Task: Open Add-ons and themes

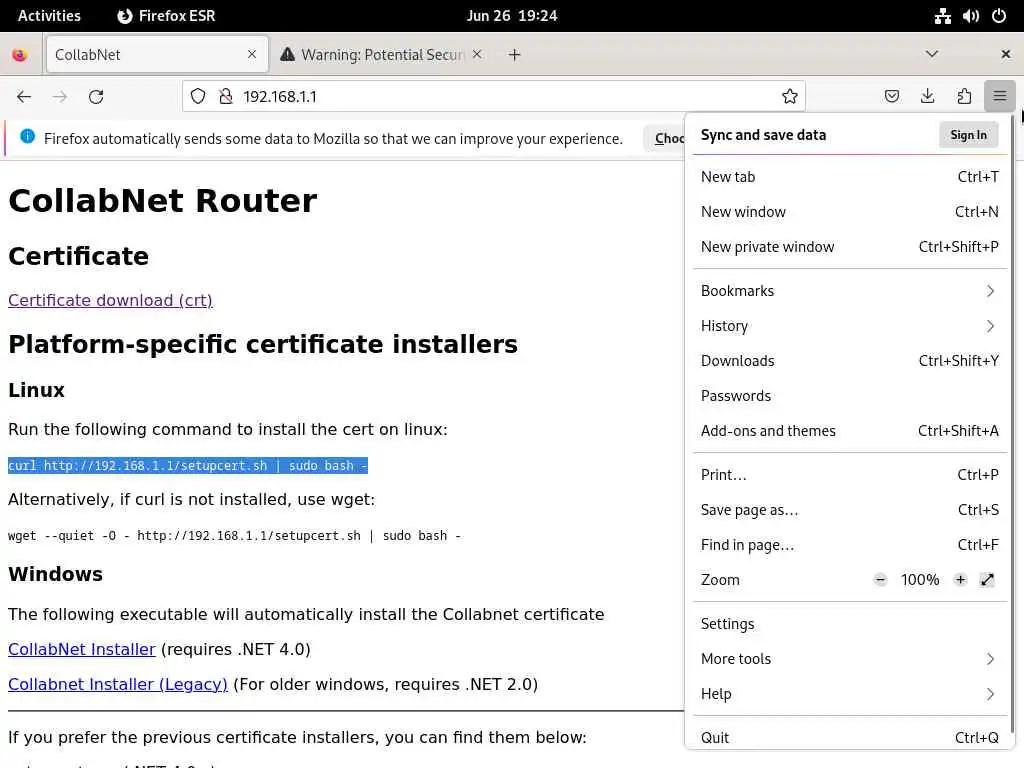Action: coord(849,431)
